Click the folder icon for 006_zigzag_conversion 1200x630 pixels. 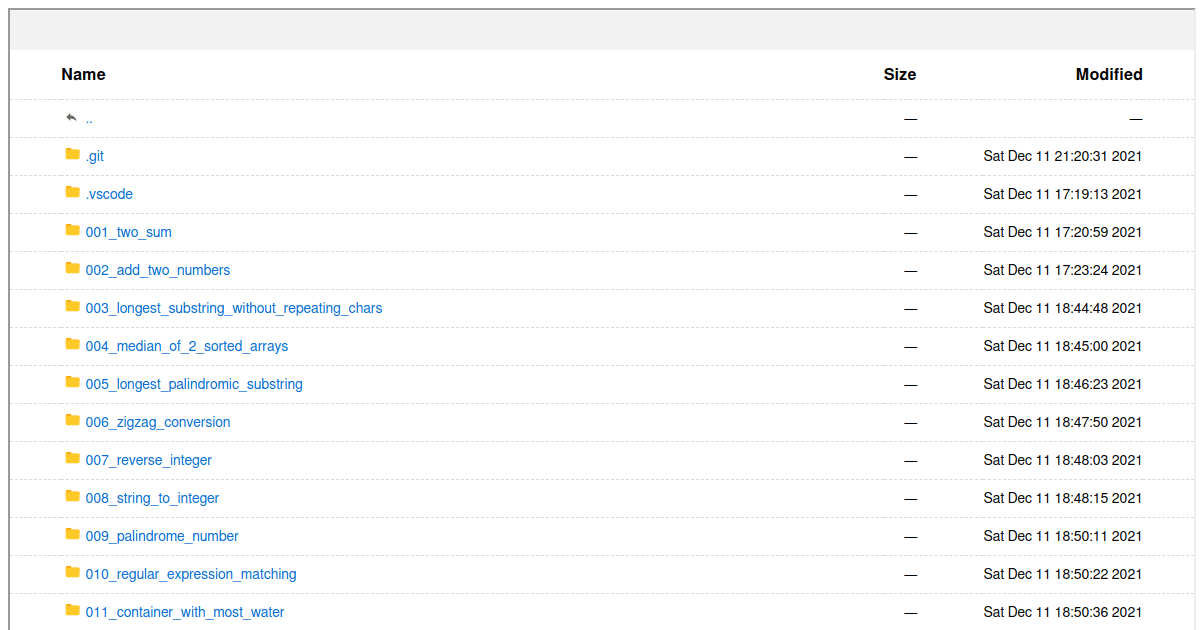tap(72, 420)
